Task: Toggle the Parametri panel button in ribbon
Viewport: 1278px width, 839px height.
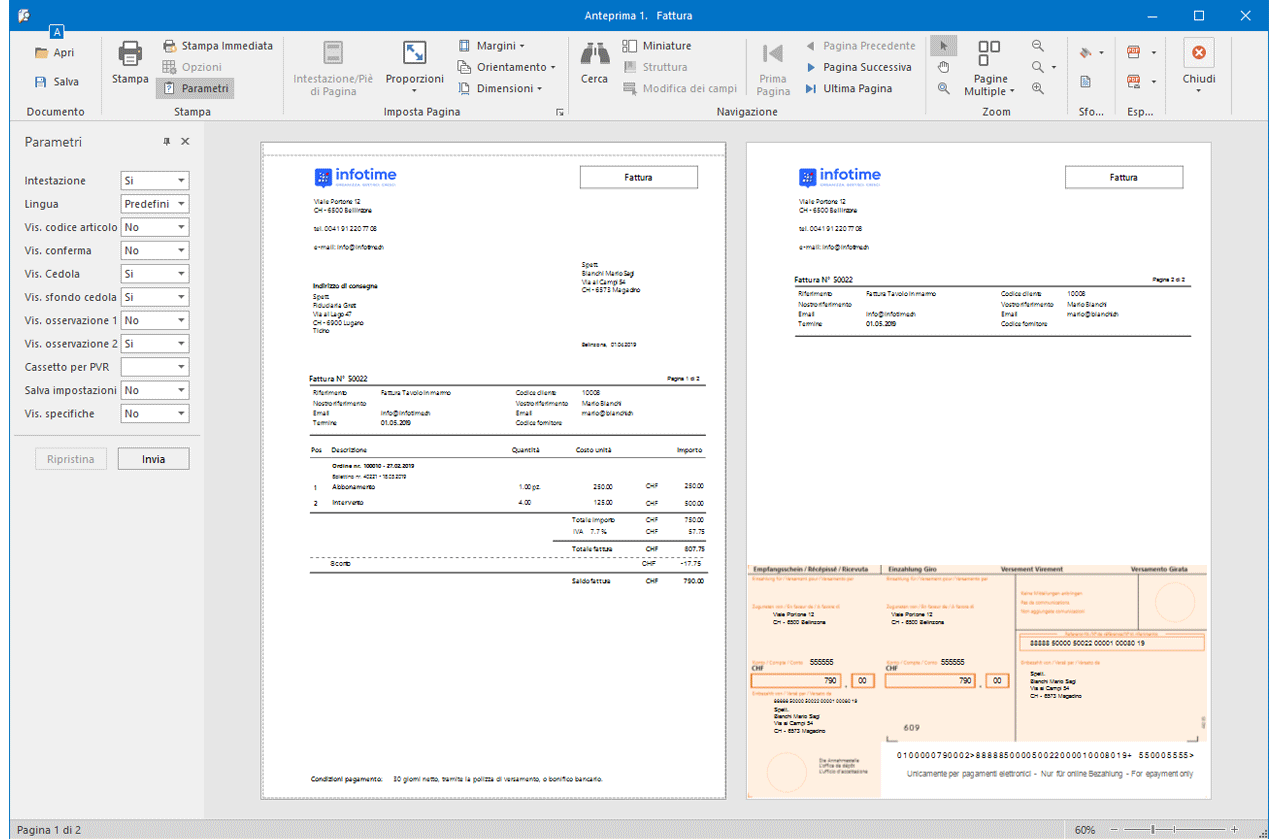Action: tap(195, 88)
